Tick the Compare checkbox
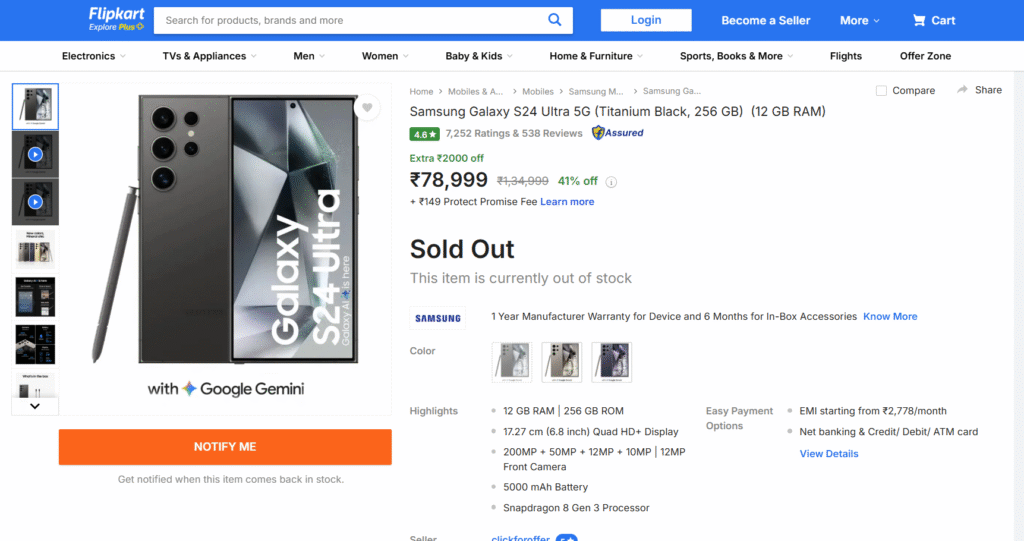 coord(881,91)
